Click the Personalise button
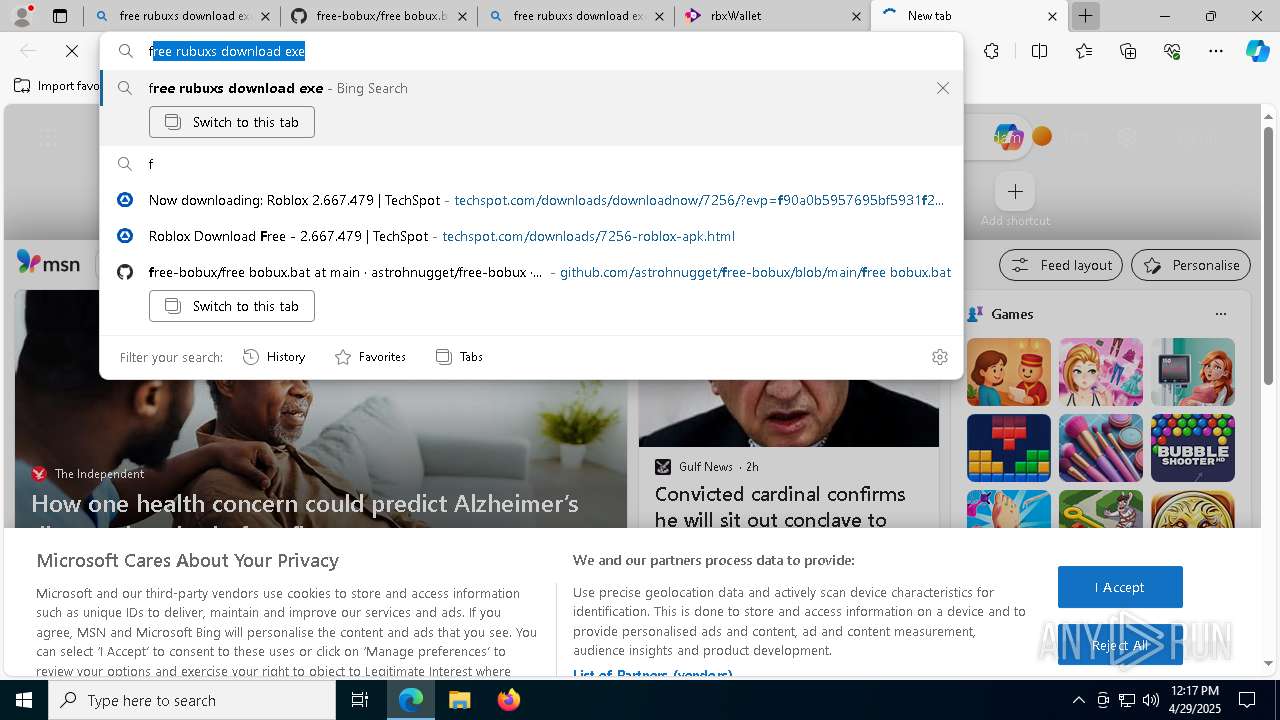The image size is (1280, 720). pyautogui.click(x=1191, y=265)
